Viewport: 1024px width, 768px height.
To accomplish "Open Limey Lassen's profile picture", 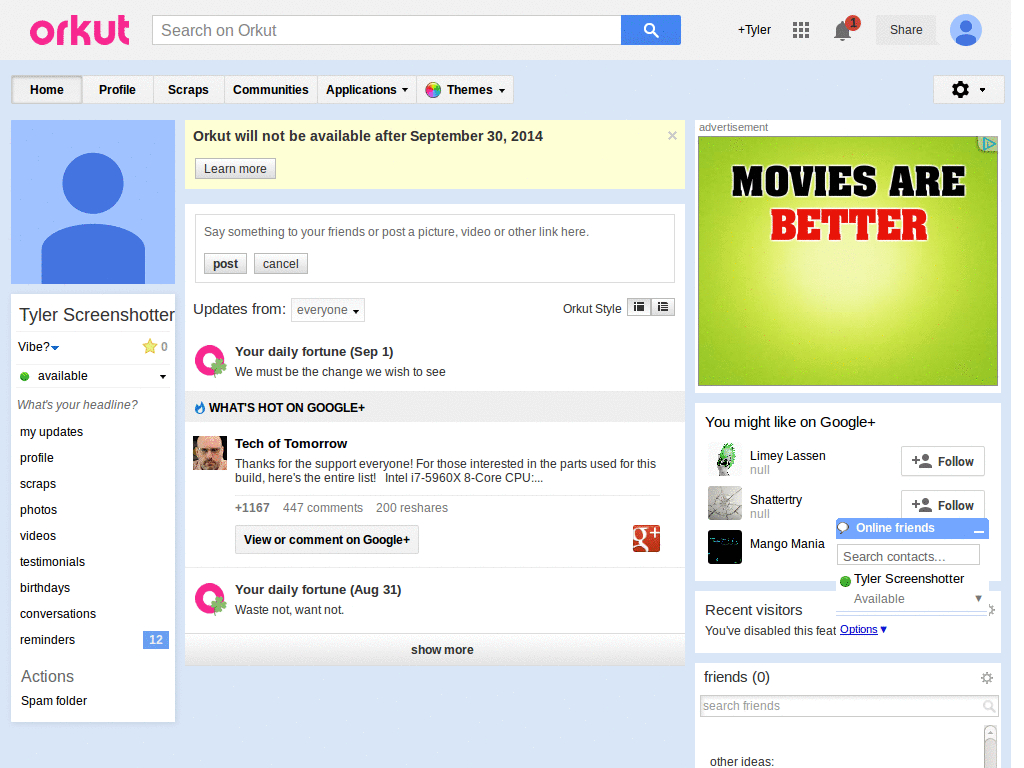I will [x=725, y=459].
